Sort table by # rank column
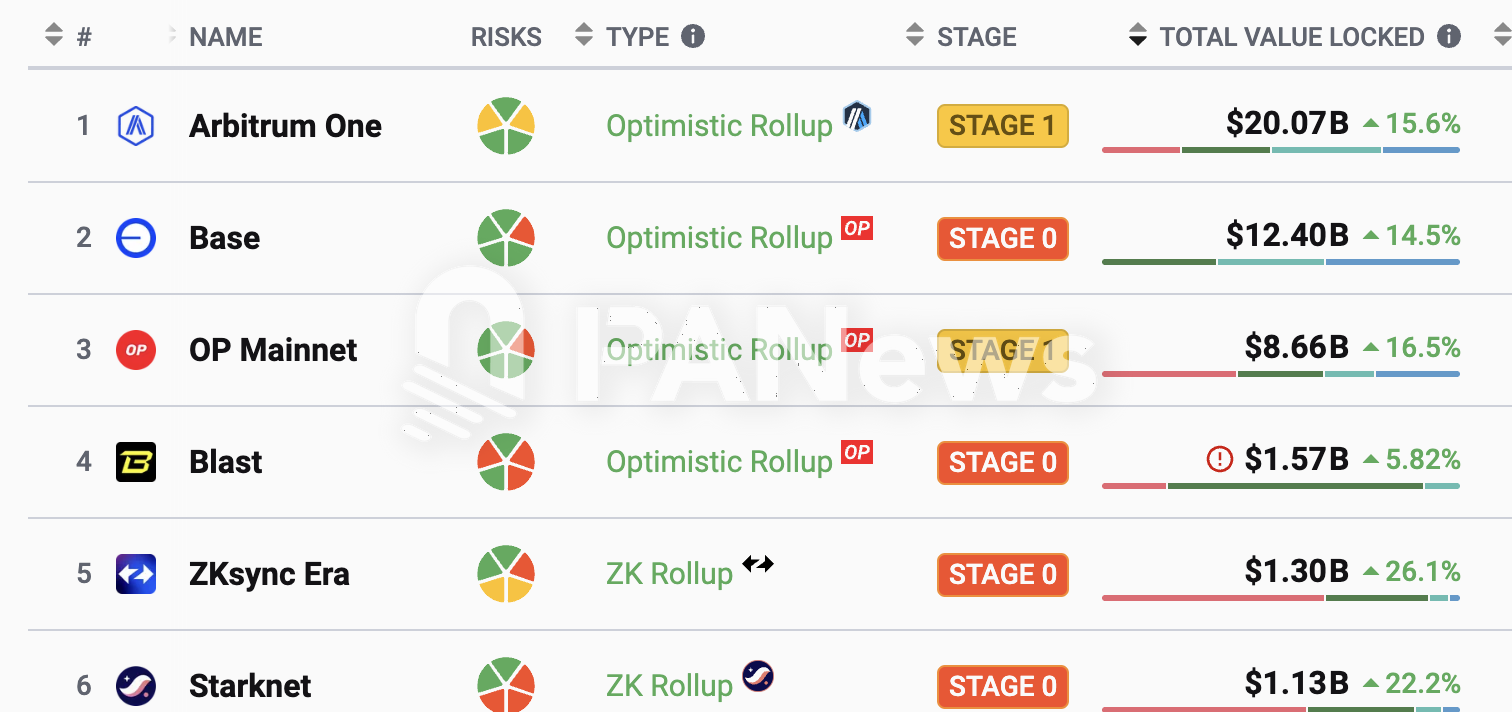The width and height of the screenshot is (1512, 712). tap(54, 36)
